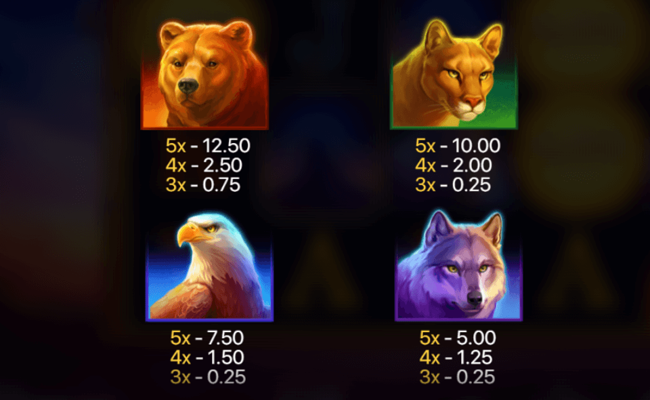The height and width of the screenshot is (400, 650).
Task: Click the bald eagle symbol
Action: [x=209, y=267]
